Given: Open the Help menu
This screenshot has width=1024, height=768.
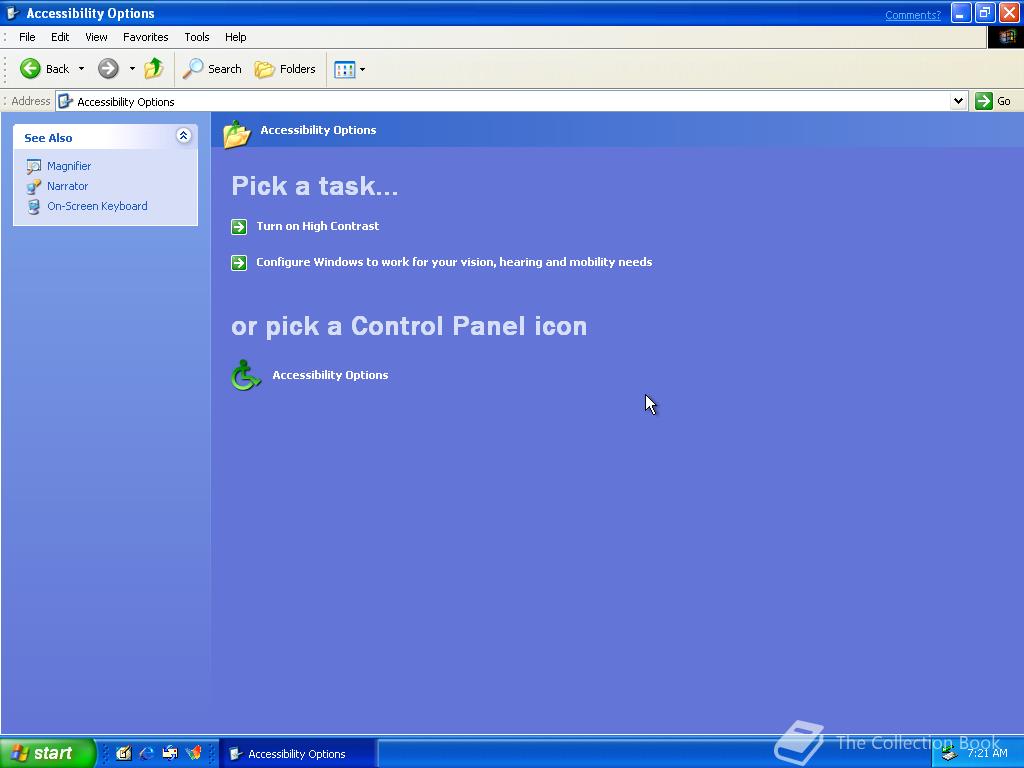Looking at the screenshot, I should pos(236,37).
